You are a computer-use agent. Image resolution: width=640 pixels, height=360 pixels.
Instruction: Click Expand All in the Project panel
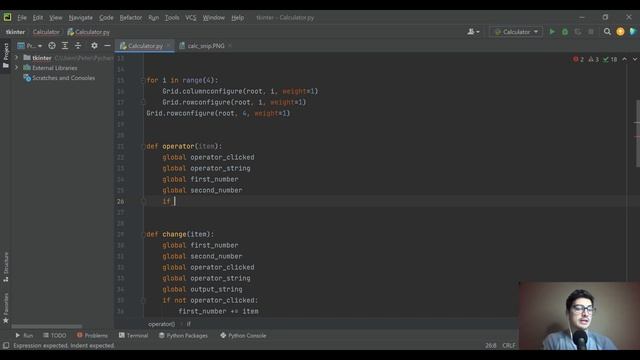(65, 46)
